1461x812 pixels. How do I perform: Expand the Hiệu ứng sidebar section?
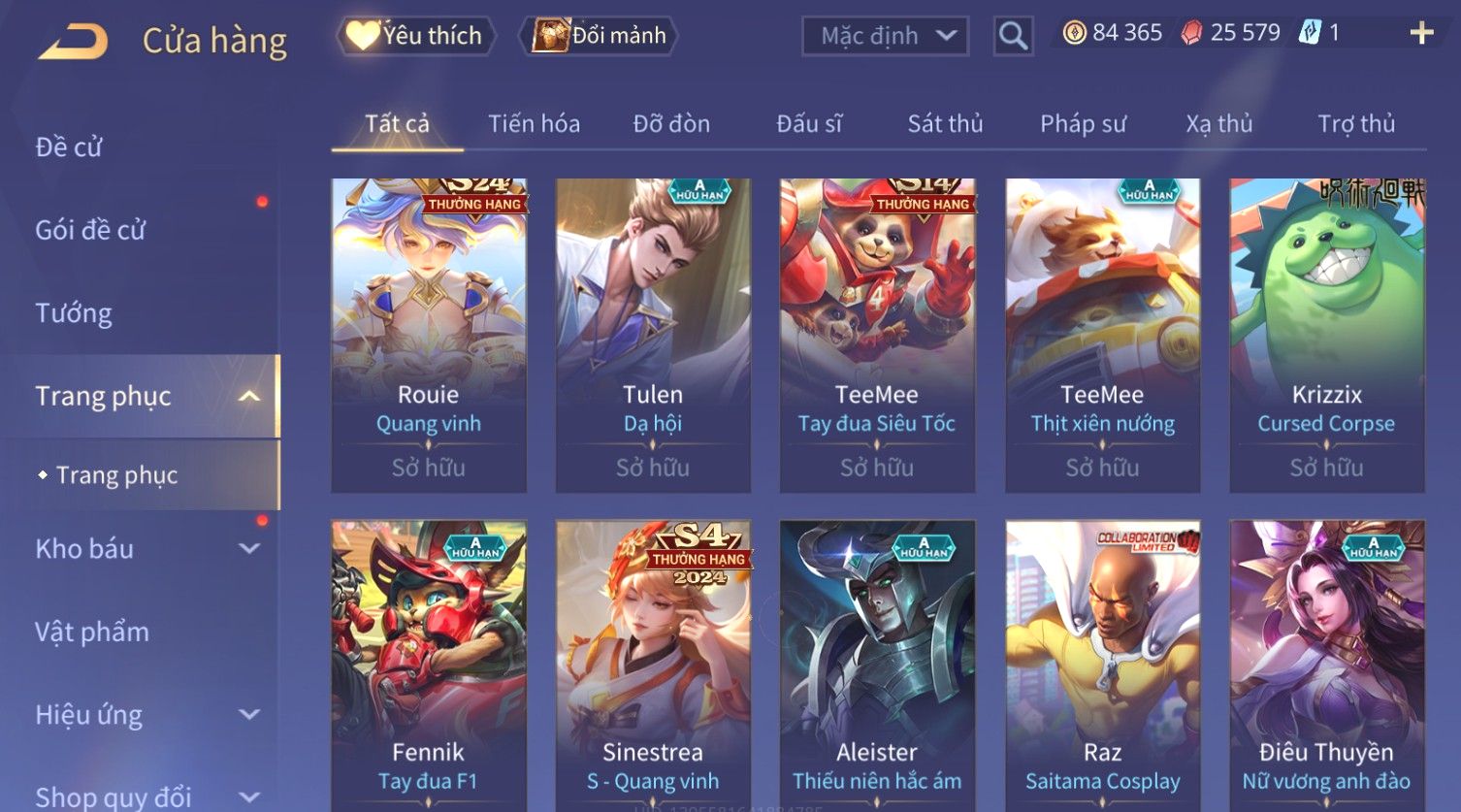pyautogui.click(x=249, y=714)
